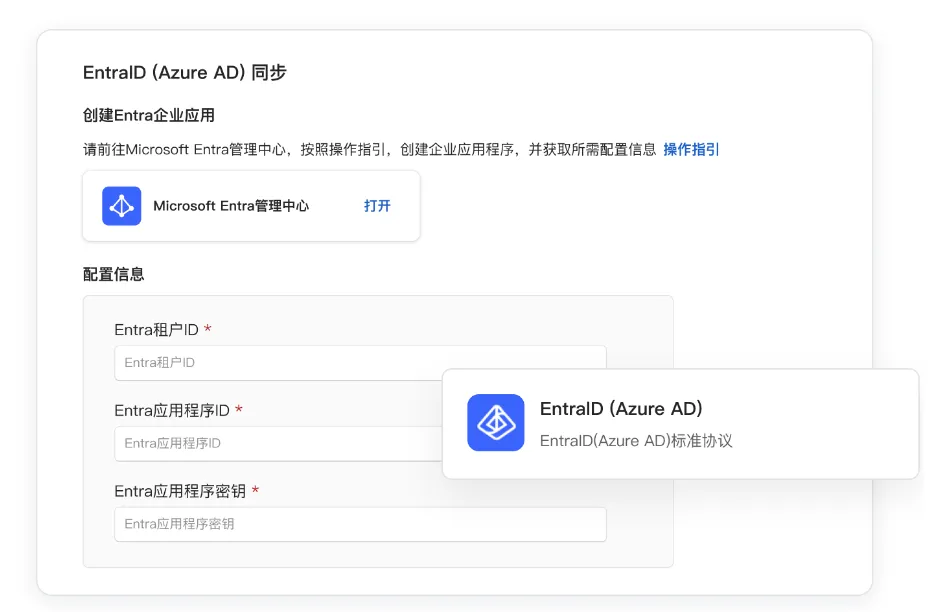The width and height of the screenshot is (934, 612).
Task: Focus the Entra应用程序密钥 input field
Action: 360,524
